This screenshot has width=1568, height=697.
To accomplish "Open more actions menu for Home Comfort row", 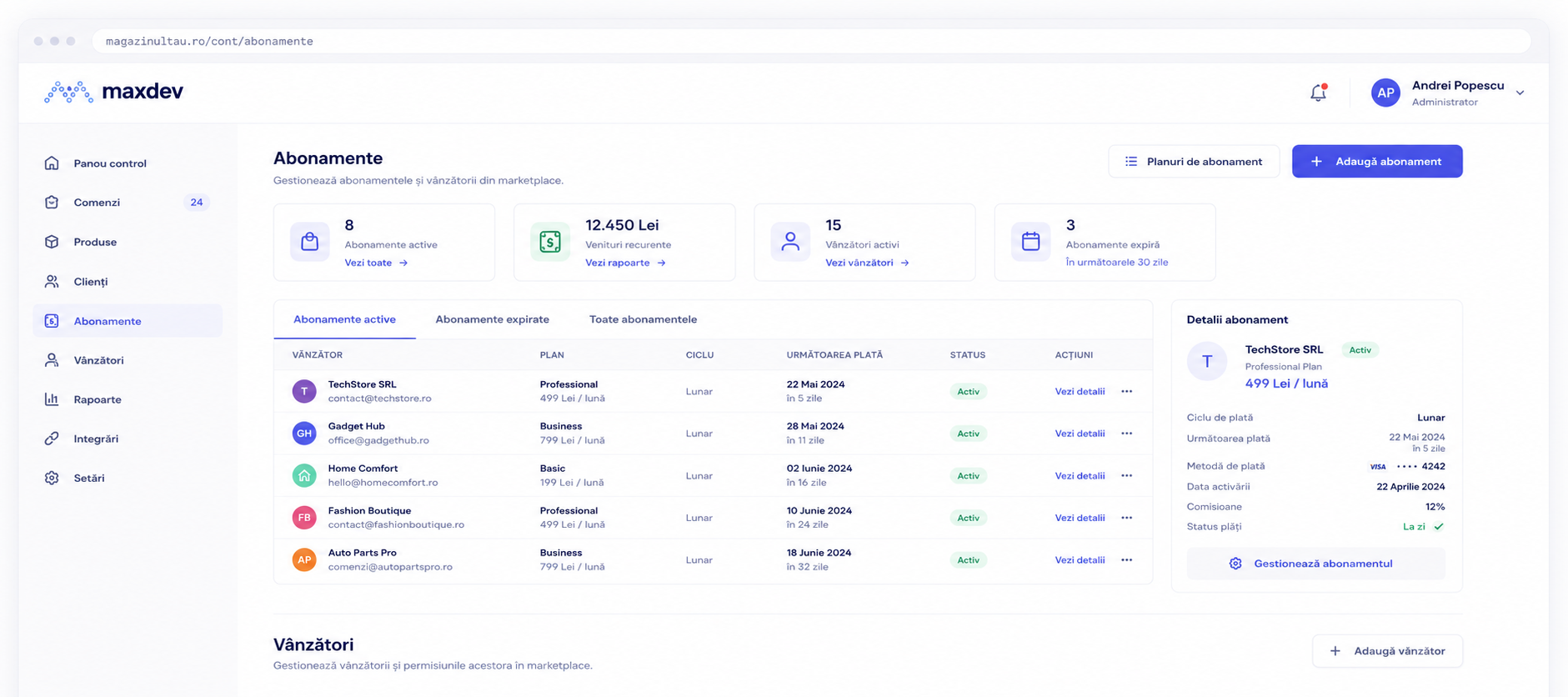I will pyautogui.click(x=1127, y=476).
